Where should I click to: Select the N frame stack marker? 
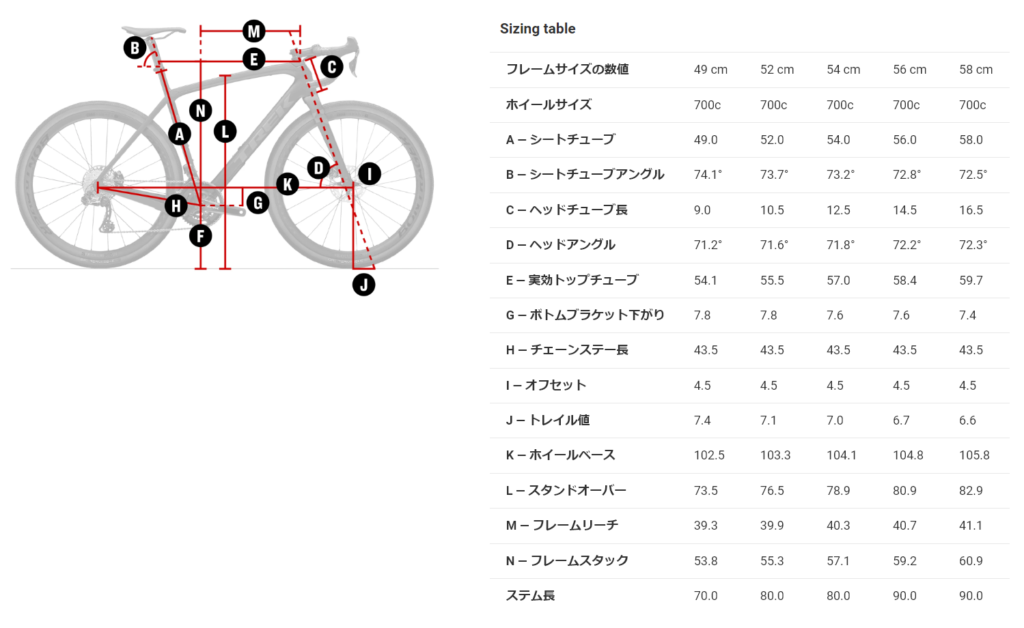click(x=201, y=110)
